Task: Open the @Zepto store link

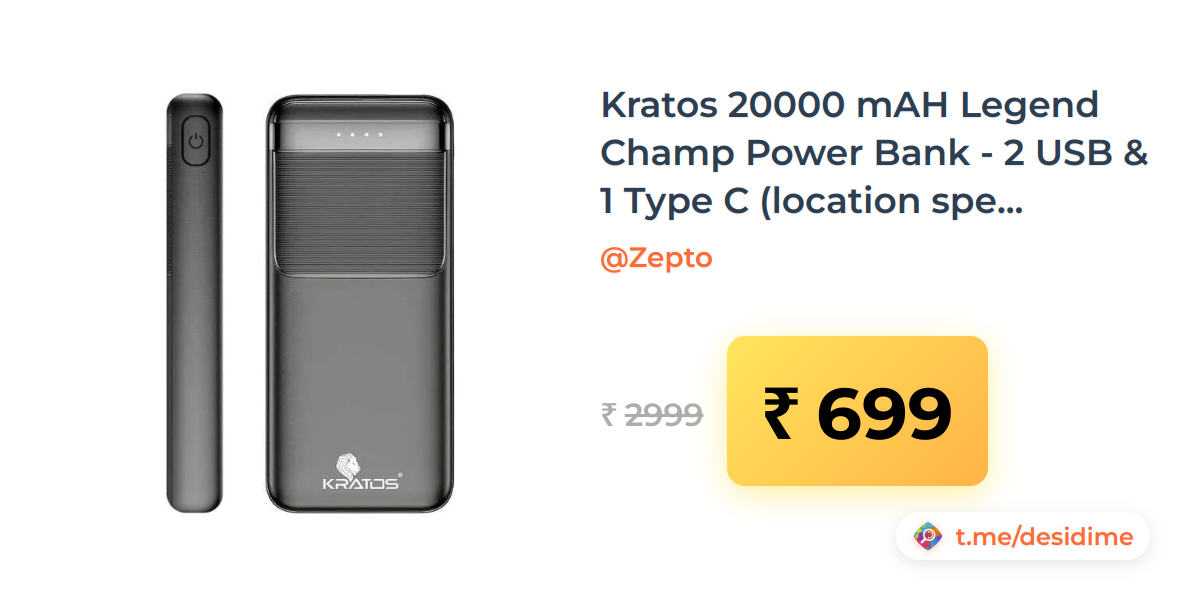Action: (x=656, y=258)
